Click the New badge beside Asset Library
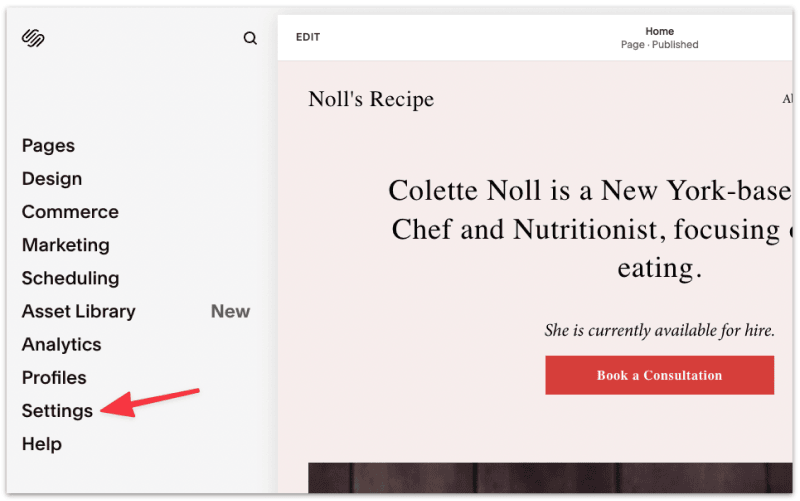The height and width of the screenshot is (501, 800). 231,311
